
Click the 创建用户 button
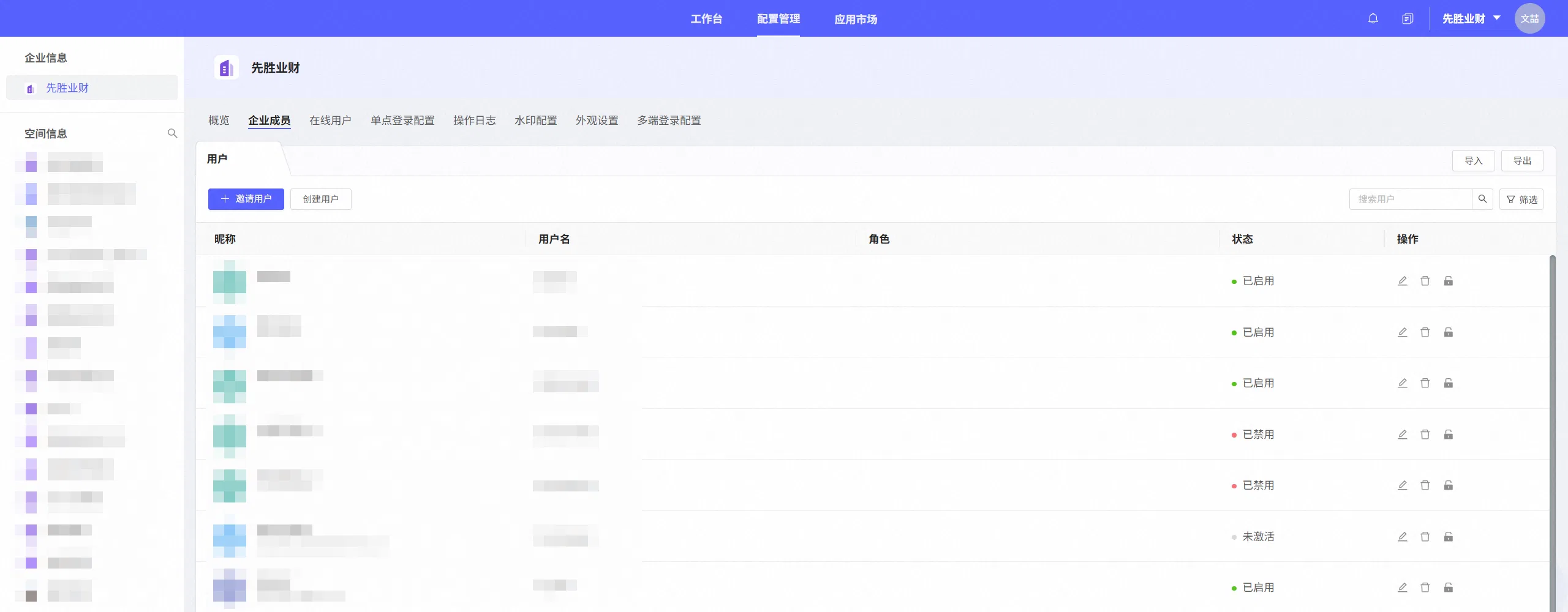pos(321,199)
